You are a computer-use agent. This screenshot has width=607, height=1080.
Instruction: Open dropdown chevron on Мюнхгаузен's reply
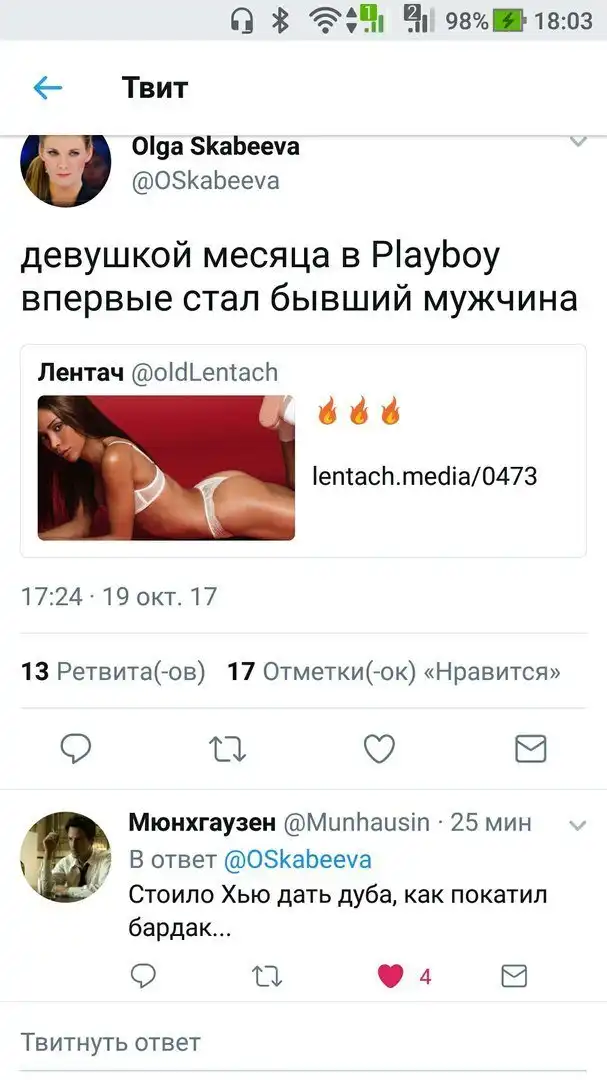[577, 825]
